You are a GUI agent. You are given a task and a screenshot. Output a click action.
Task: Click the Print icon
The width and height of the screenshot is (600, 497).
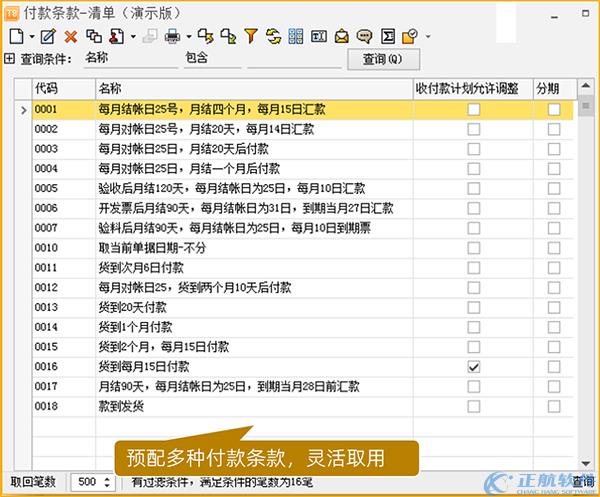point(172,37)
